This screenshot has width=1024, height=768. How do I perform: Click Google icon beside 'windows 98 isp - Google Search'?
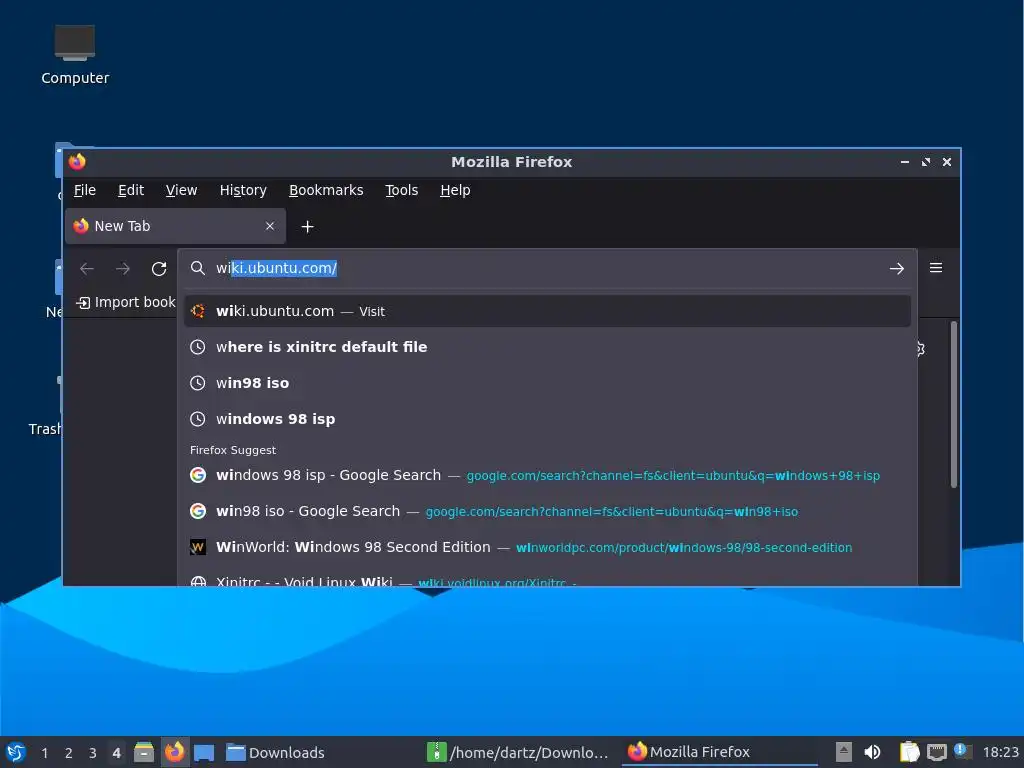(x=198, y=475)
